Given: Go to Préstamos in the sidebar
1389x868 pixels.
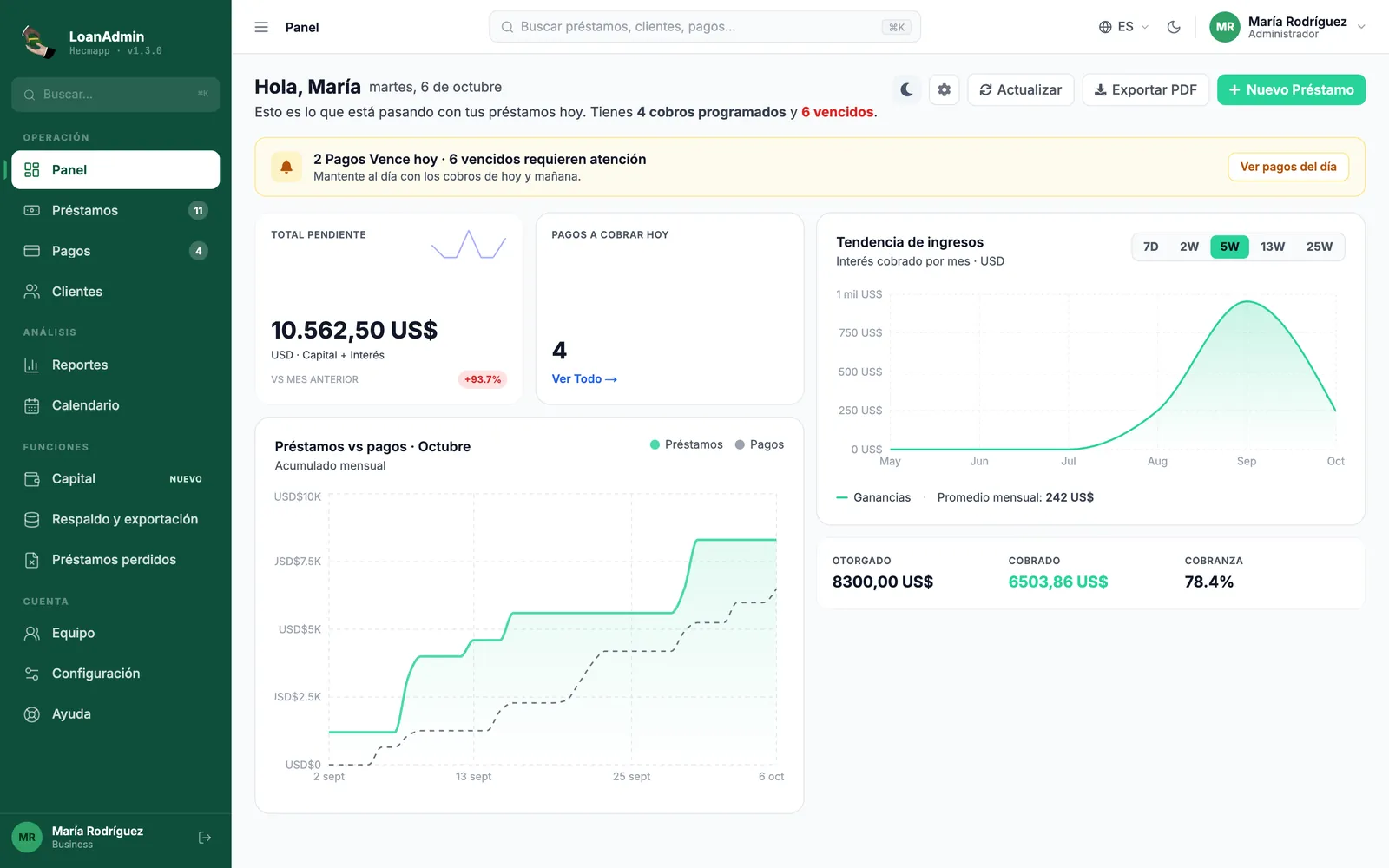Looking at the screenshot, I should [x=115, y=210].
